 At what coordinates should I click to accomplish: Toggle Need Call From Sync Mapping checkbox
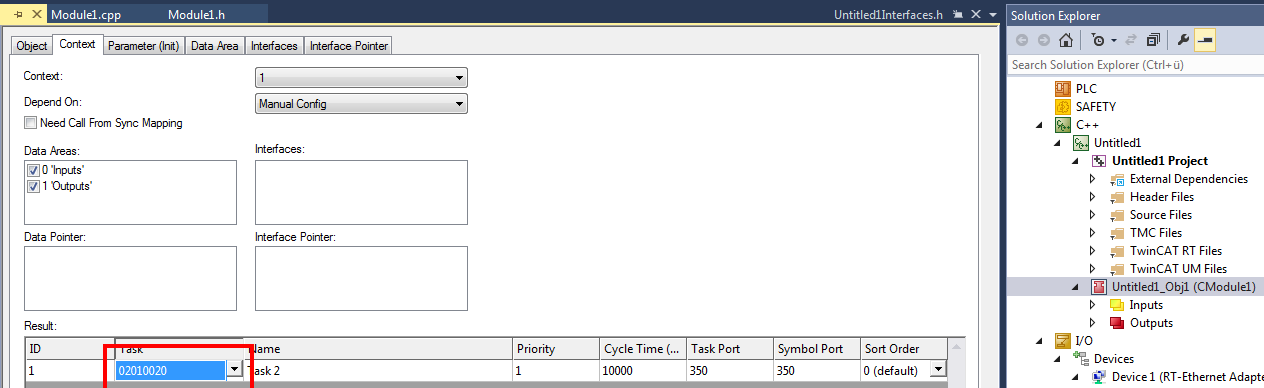click(30, 123)
